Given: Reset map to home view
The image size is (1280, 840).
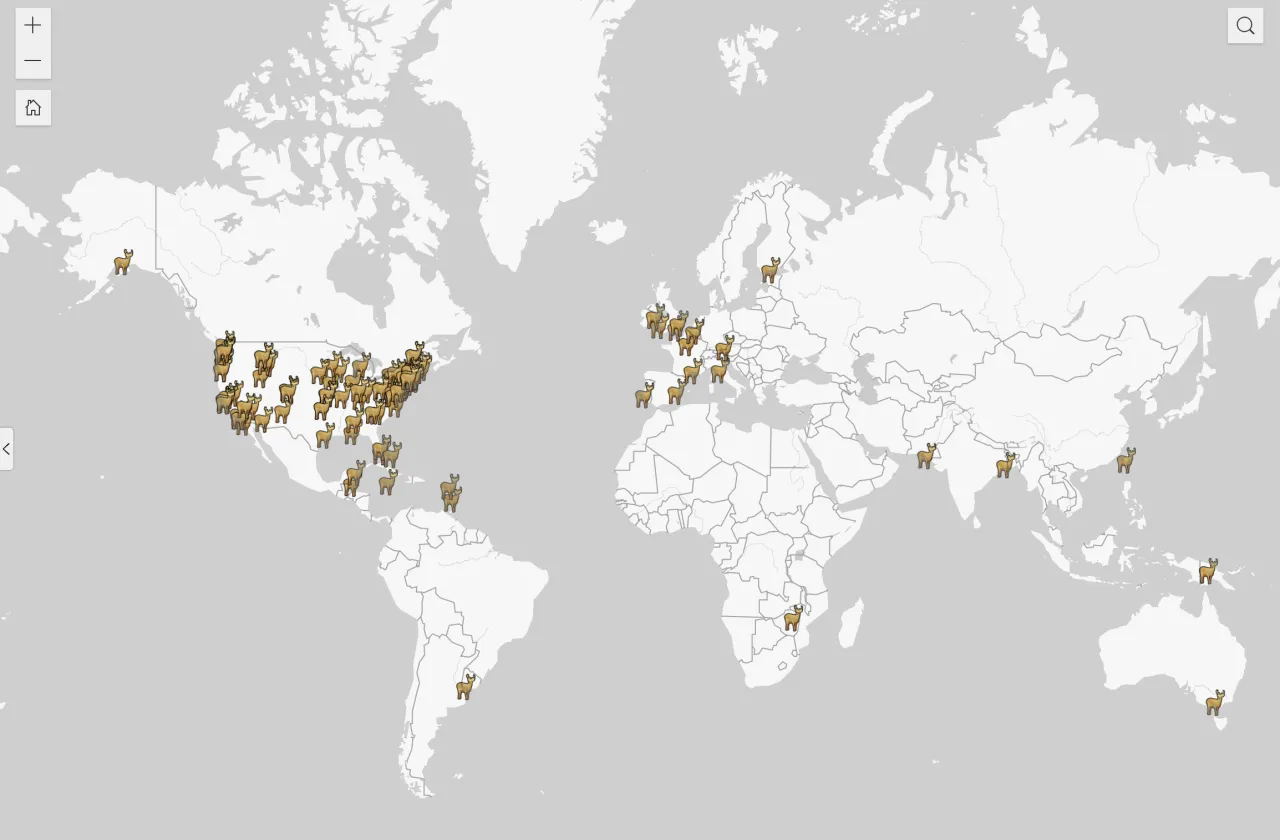Looking at the screenshot, I should coord(33,108).
